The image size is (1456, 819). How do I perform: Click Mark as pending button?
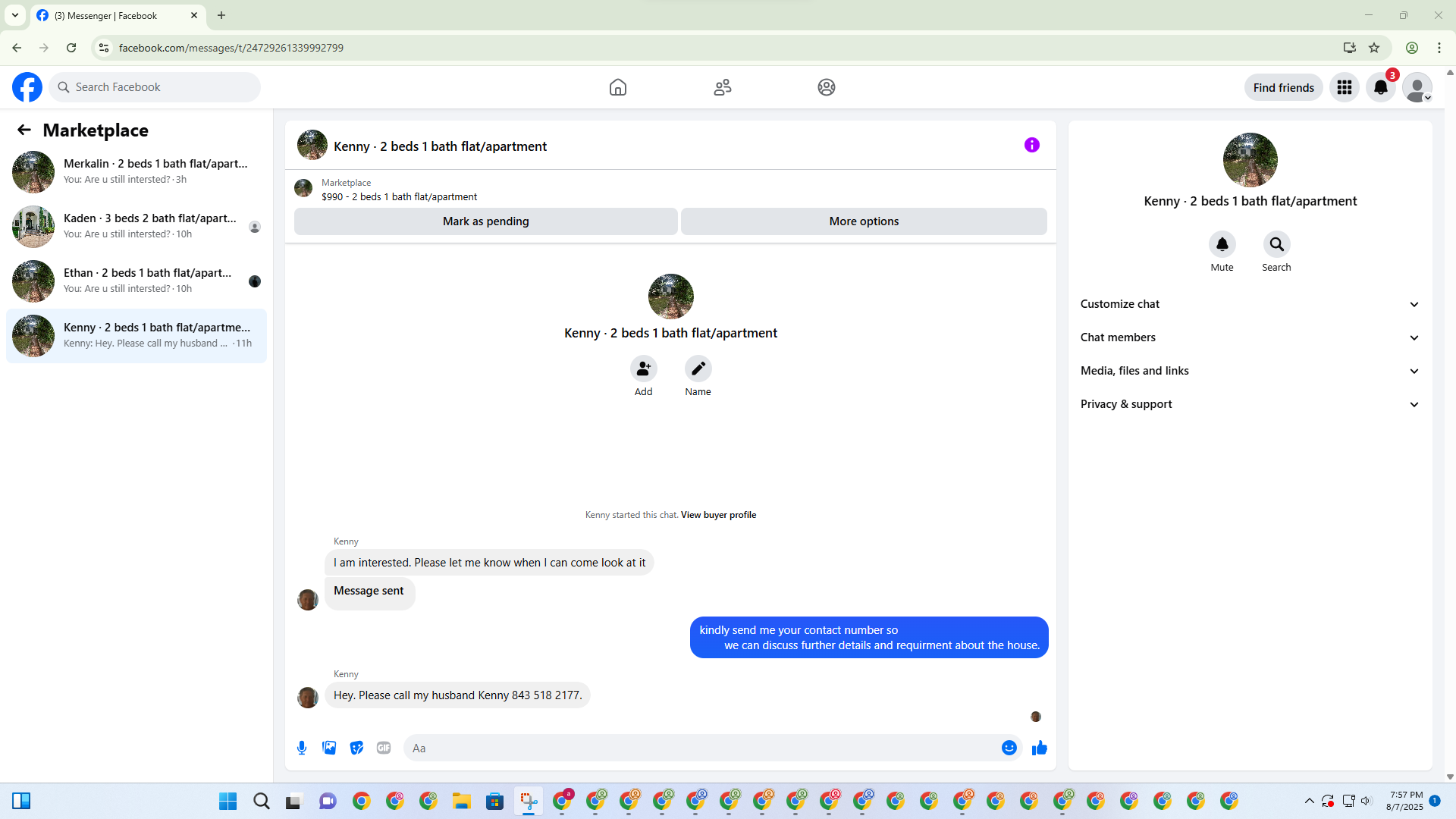point(486,221)
